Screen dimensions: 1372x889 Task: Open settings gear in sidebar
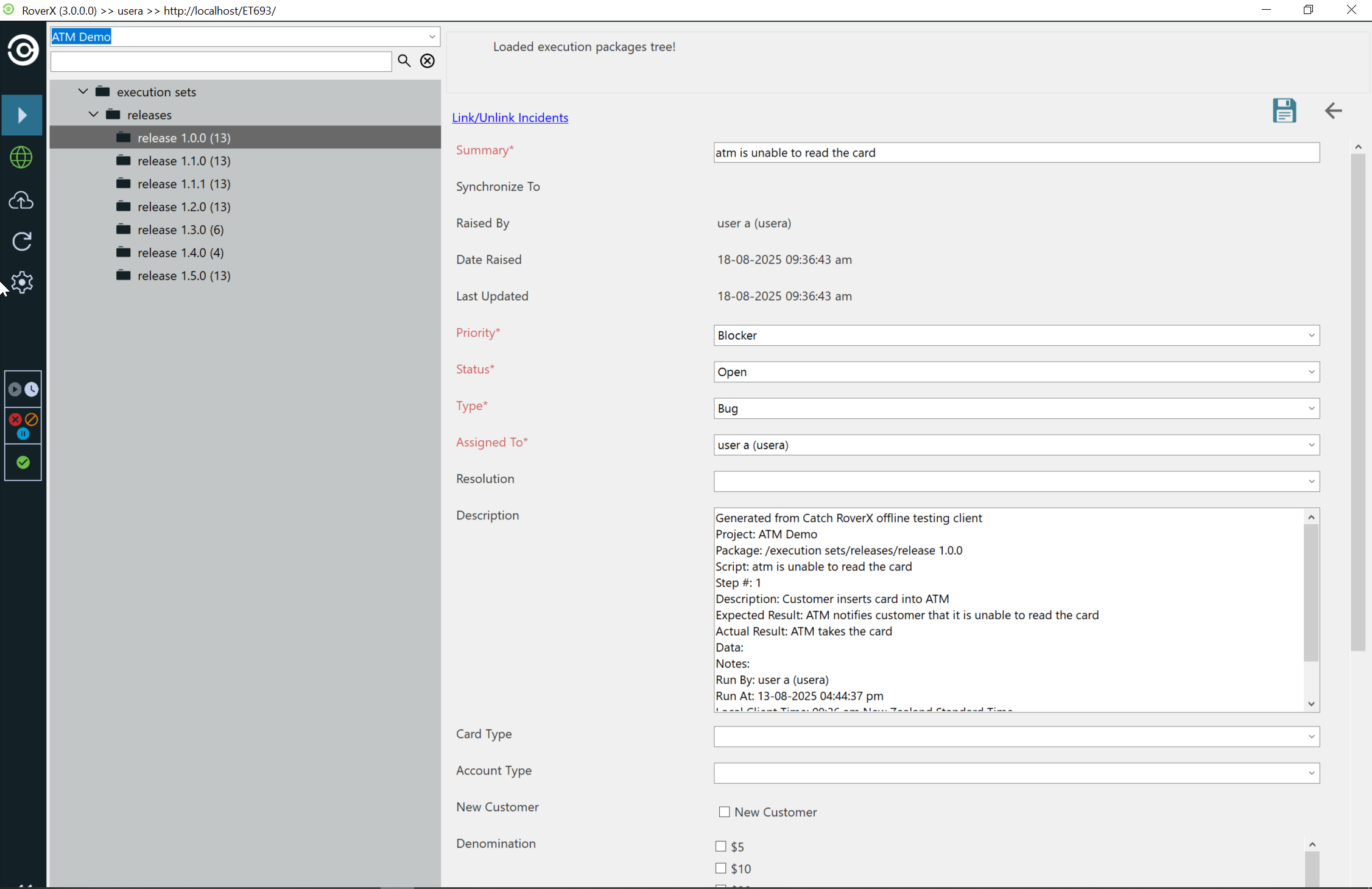click(x=22, y=283)
